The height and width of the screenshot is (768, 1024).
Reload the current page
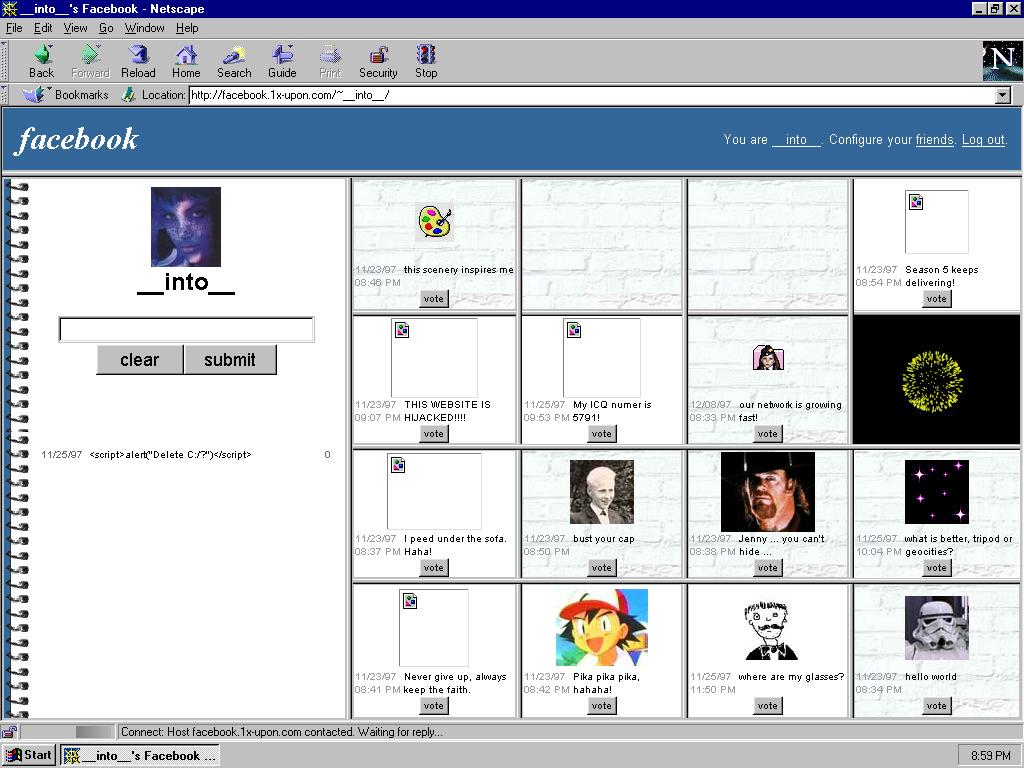[x=138, y=61]
